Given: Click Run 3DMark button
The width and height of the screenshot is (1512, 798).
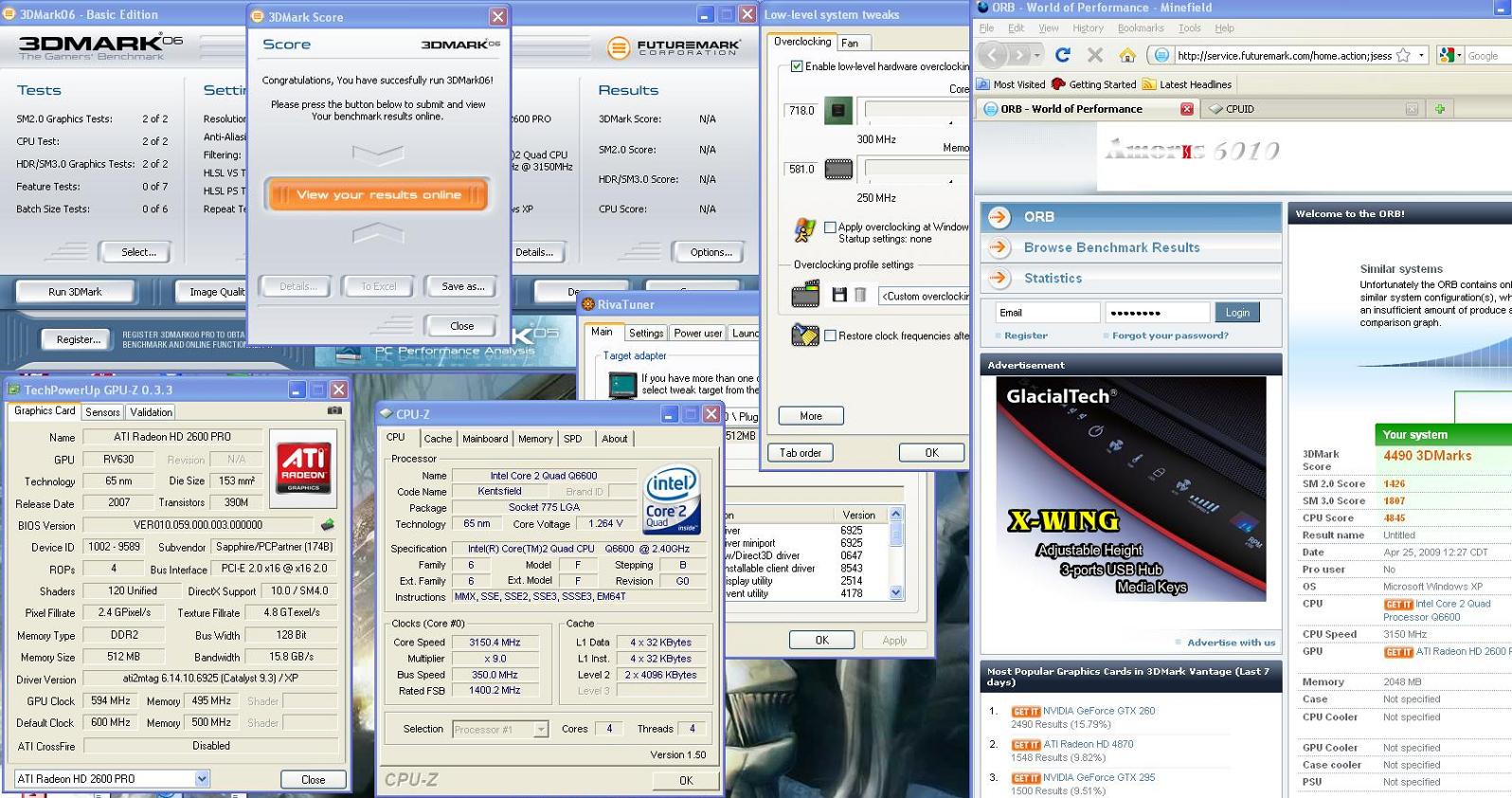Looking at the screenshot, I should (x=75, y=292).
